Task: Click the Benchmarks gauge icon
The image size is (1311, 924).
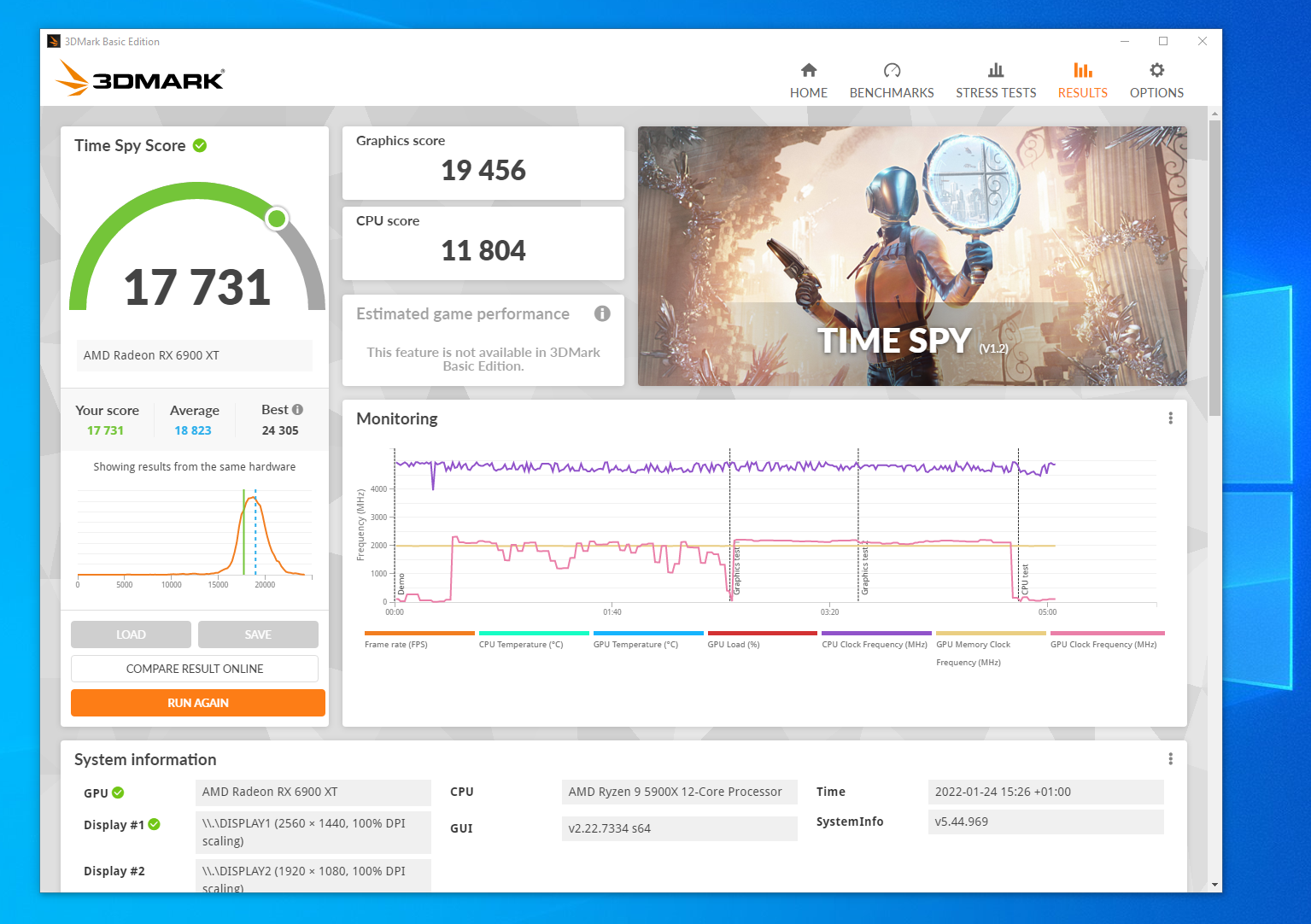Action: pyautogui.click(x=892, y=70)
